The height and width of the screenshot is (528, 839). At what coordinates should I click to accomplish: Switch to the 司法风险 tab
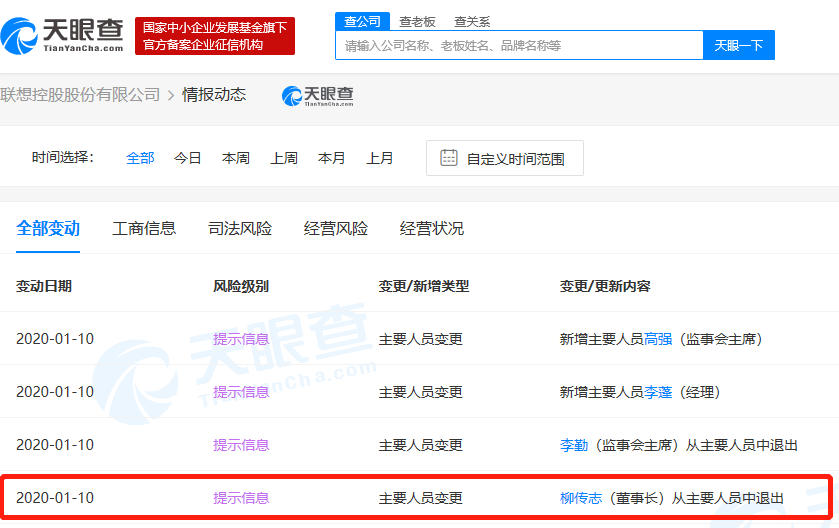(x=240, y=228)
